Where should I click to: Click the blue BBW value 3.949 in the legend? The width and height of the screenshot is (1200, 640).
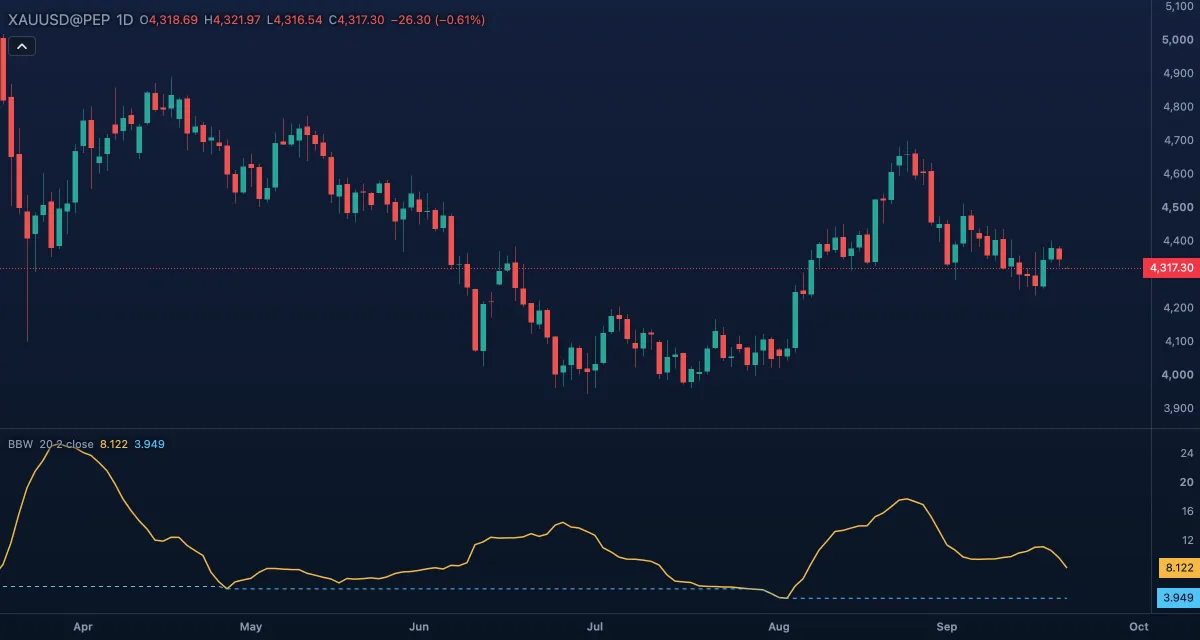[x=149, y=443]
